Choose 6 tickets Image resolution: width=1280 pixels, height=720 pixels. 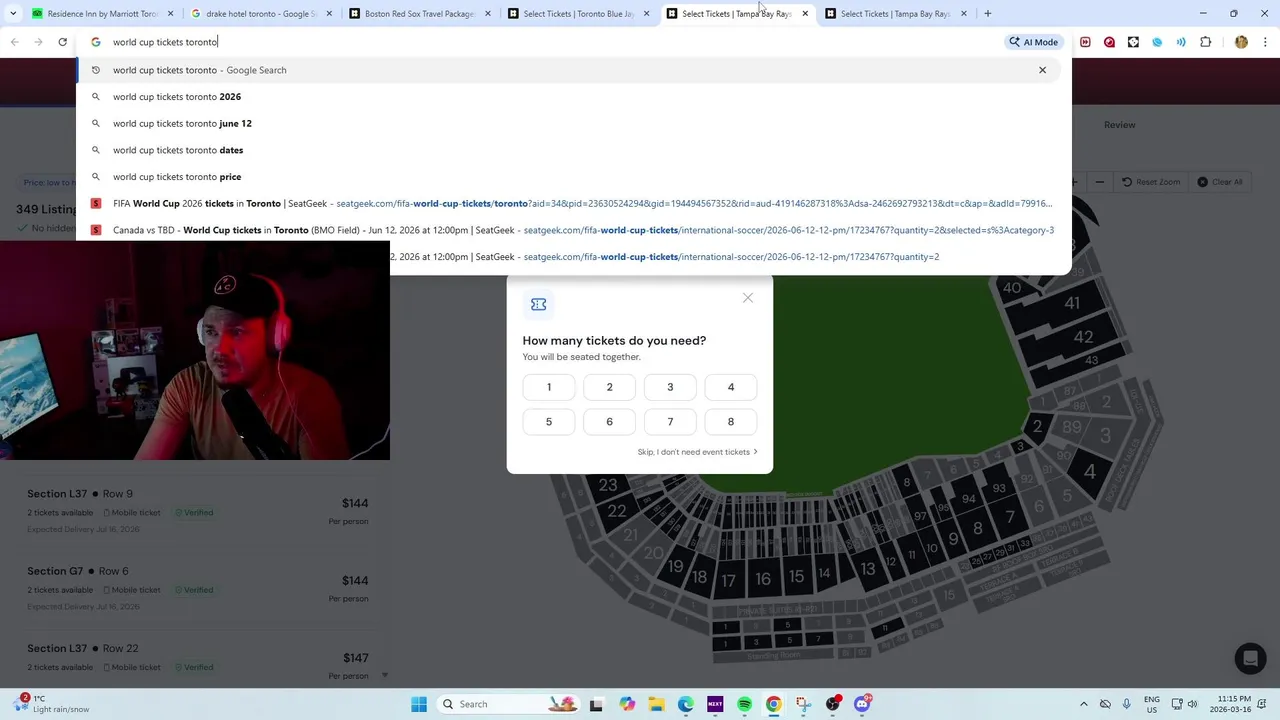click(609, 422)
